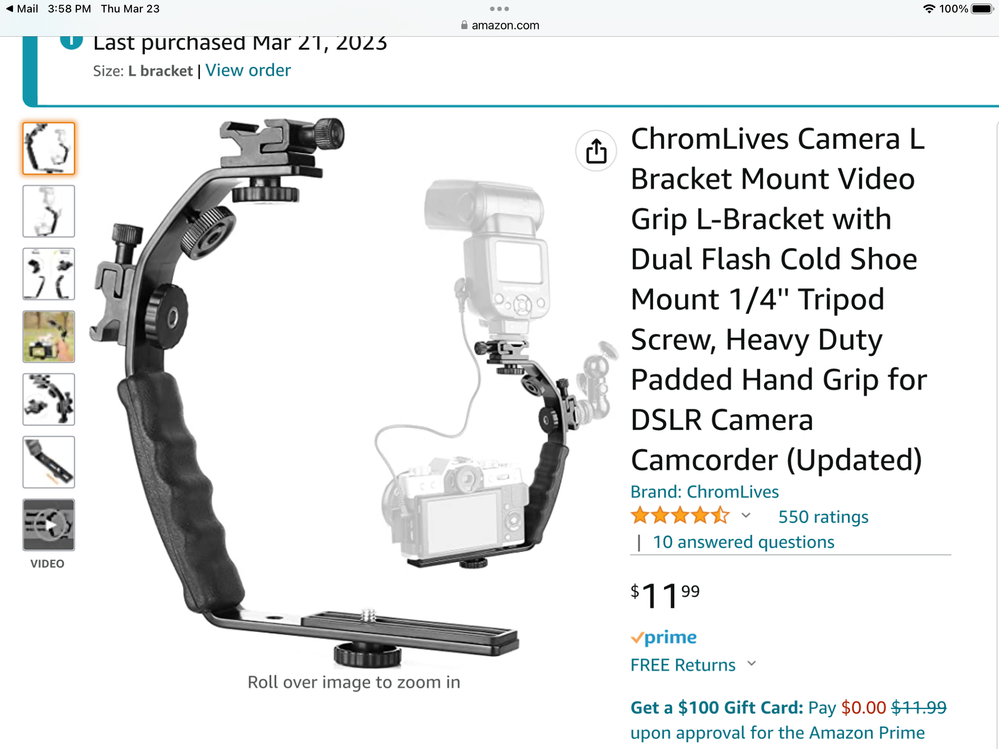Play the product video thumbnail

[48, 525]
